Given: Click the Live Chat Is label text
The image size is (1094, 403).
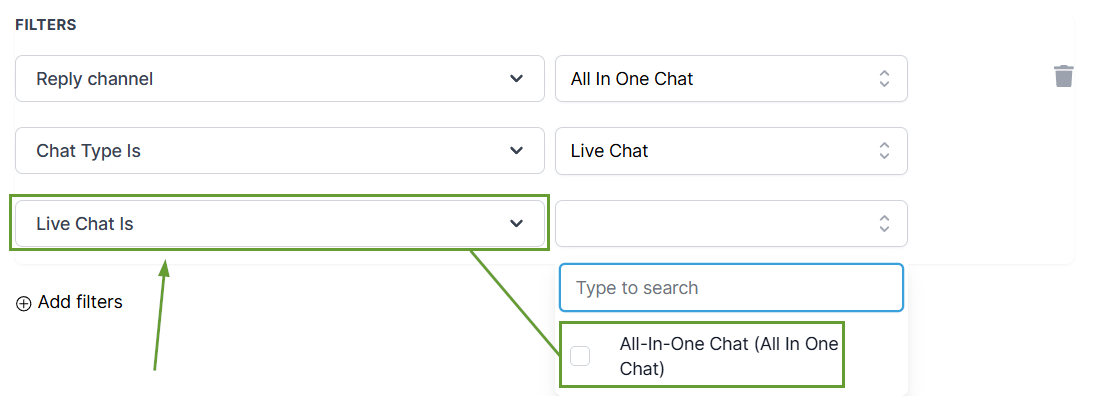Looking at the screenshot, I should tap(85, 224).
